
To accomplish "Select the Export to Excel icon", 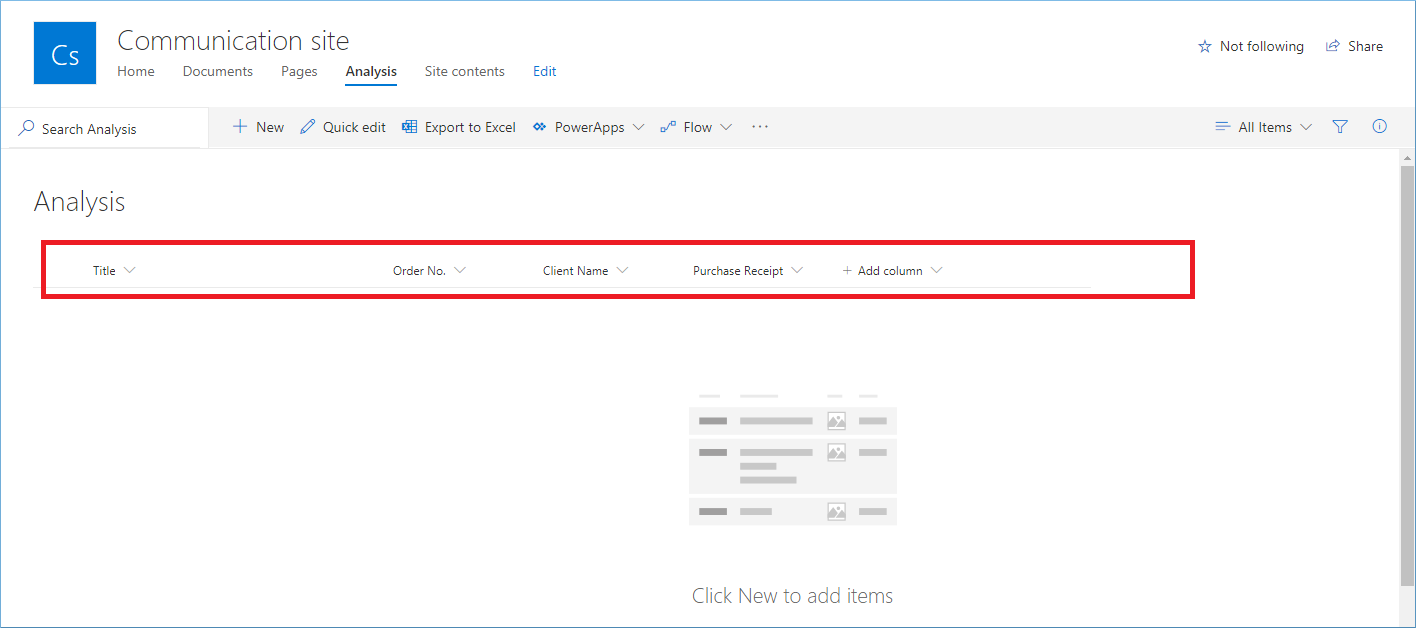I will pyautogui.click(x=409, y=127).
